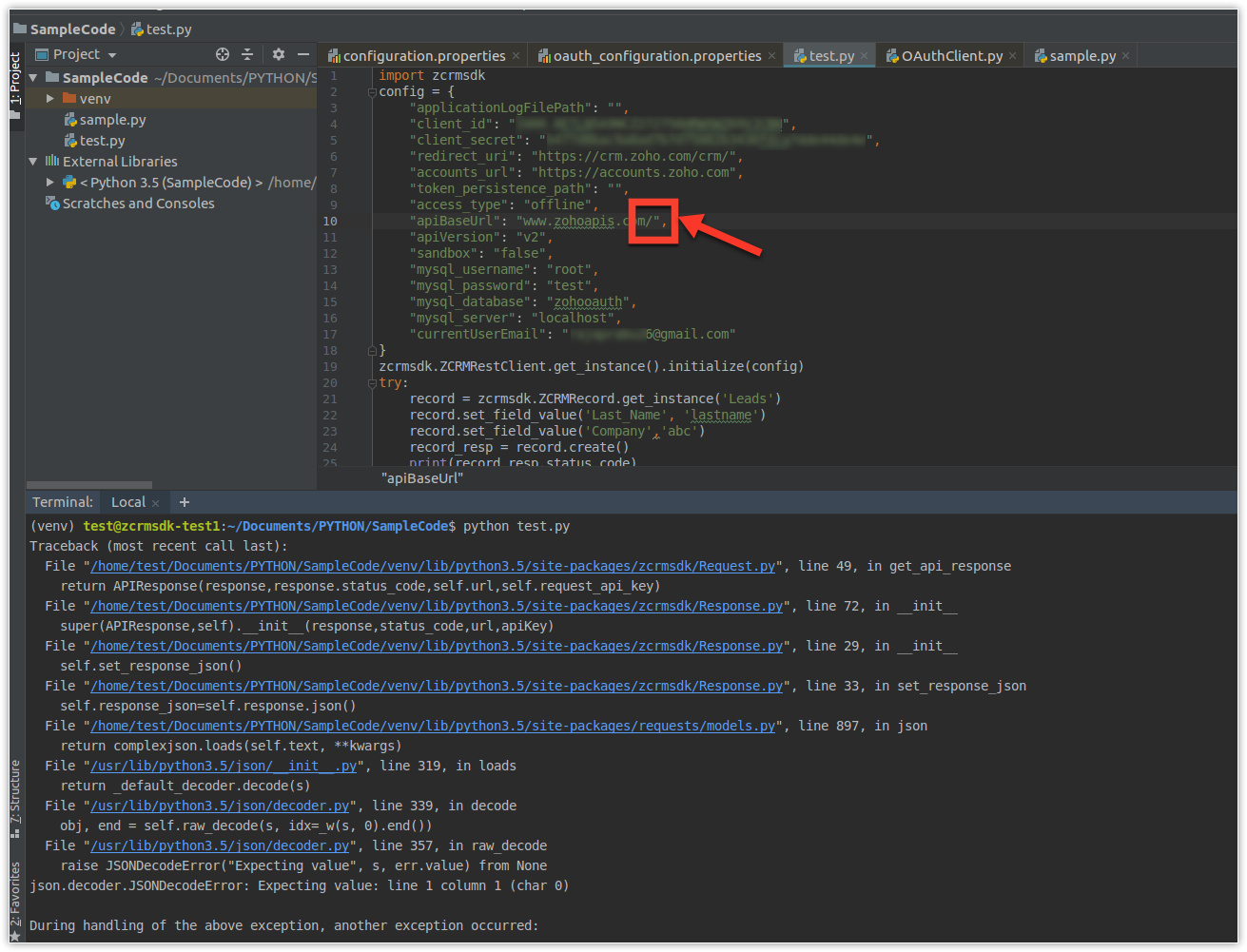Screen dimensions: 1247x952
Task: Click the JSONDecodeError message in terminal
Action: tap(299, 886)
